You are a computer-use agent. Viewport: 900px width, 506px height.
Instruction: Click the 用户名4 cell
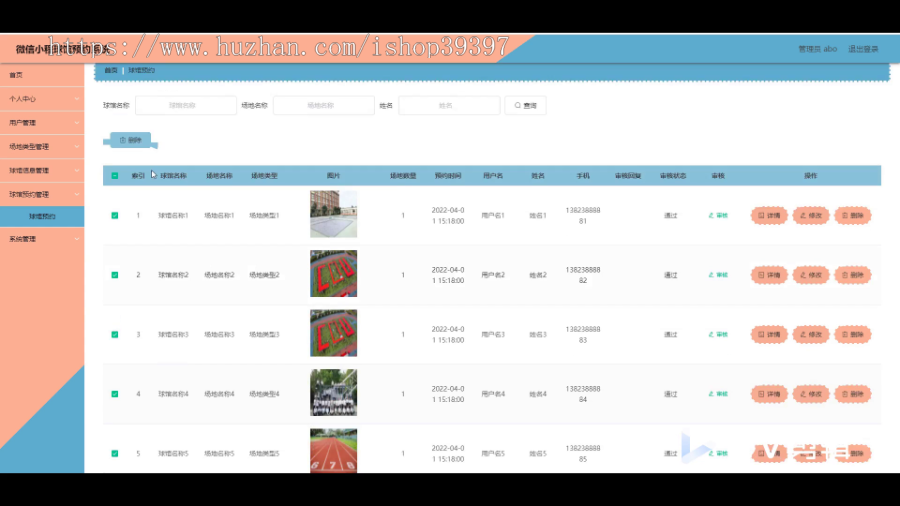tap(493, 394)
